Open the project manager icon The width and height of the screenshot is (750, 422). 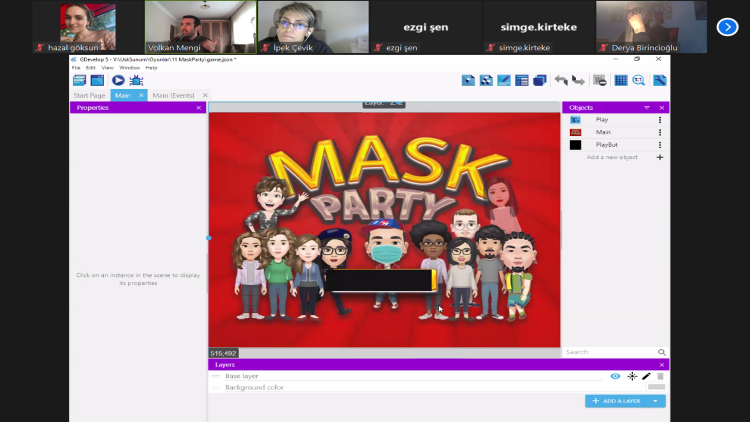click(79, 80)
